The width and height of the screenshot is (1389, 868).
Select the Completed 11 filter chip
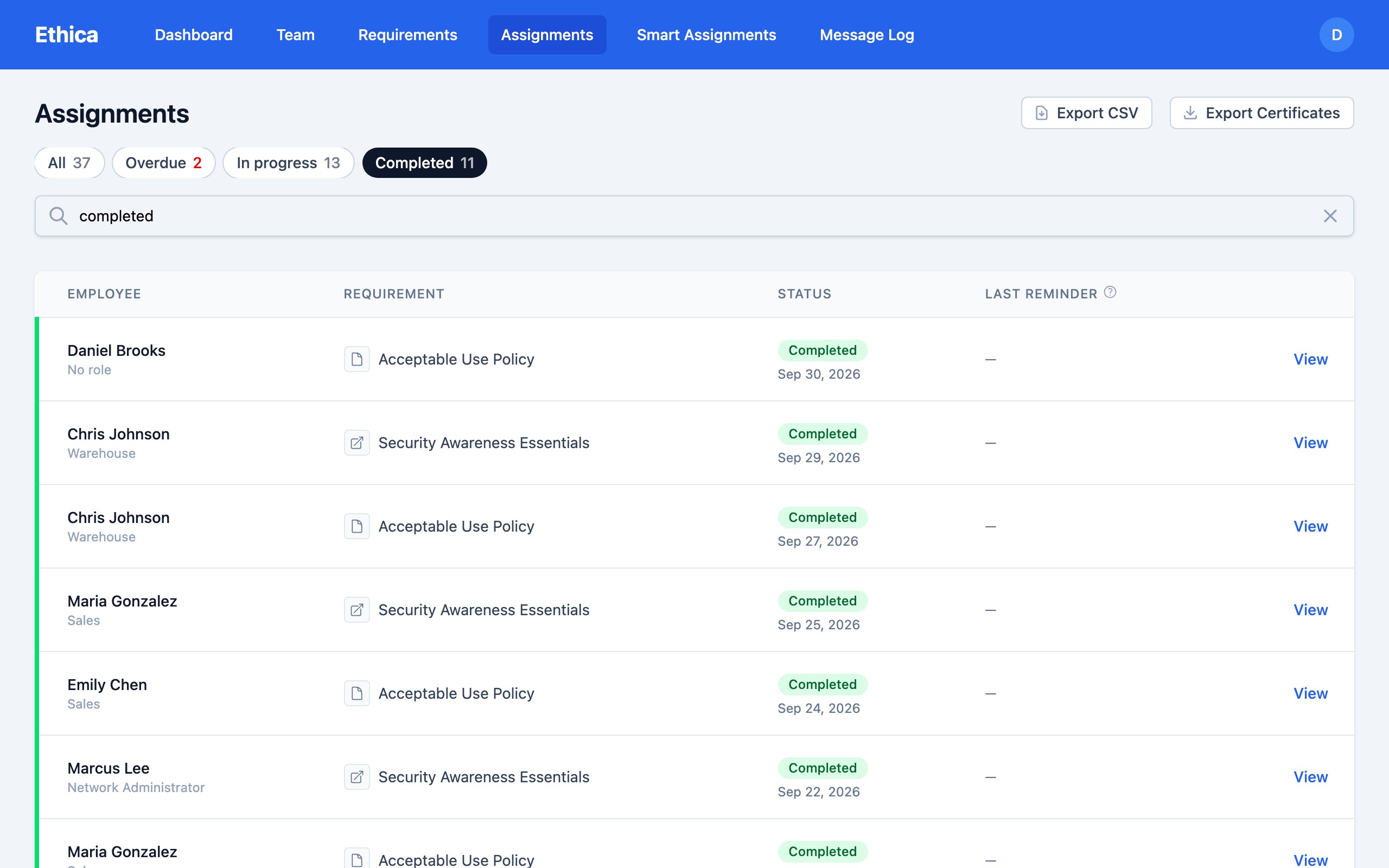425,163
